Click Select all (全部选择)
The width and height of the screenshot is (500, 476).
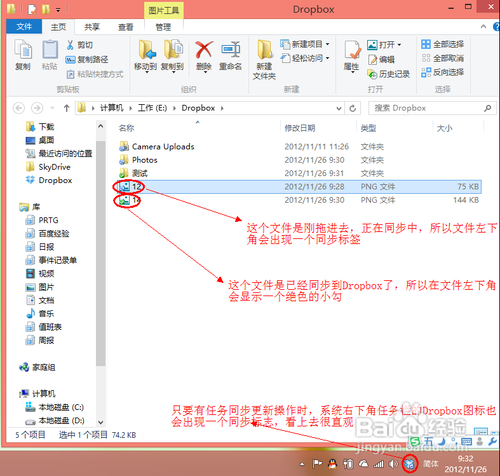point(442,44)
